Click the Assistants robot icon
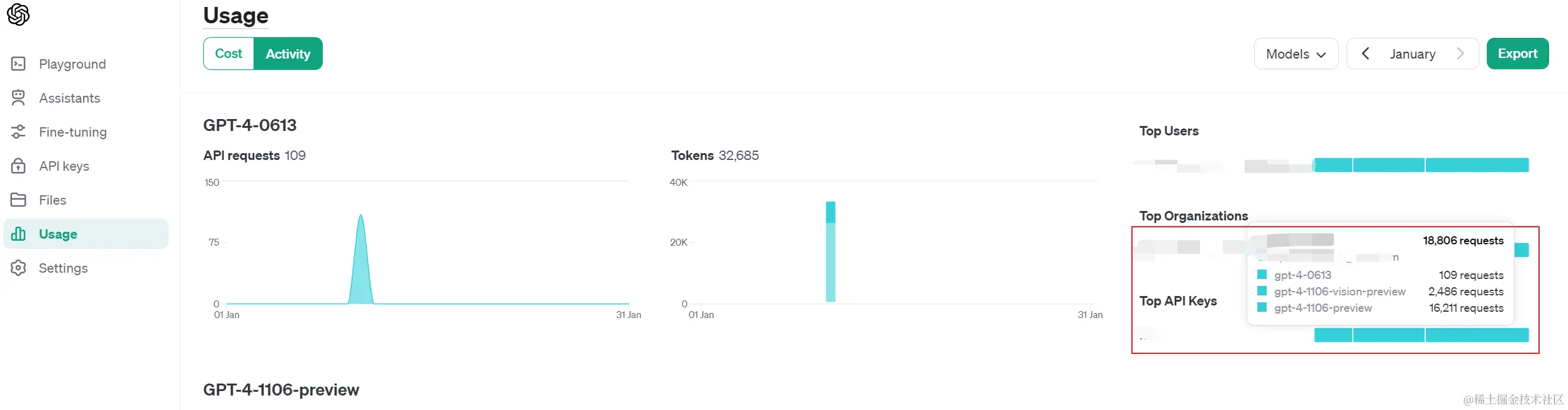This screenshot has height=410, width=1568. click(19, 98)
